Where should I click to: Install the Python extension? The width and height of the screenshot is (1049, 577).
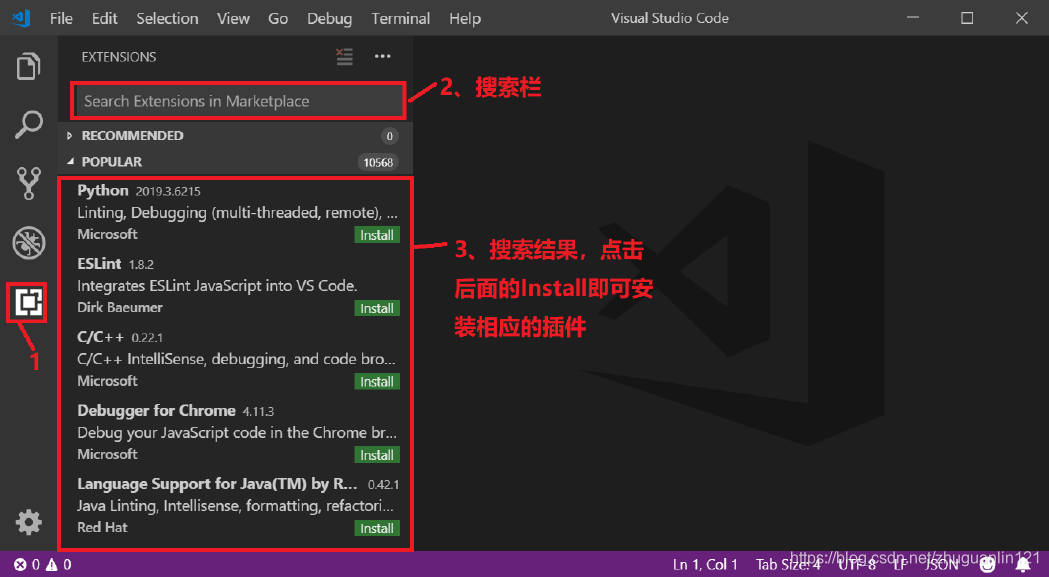(377, 234)
